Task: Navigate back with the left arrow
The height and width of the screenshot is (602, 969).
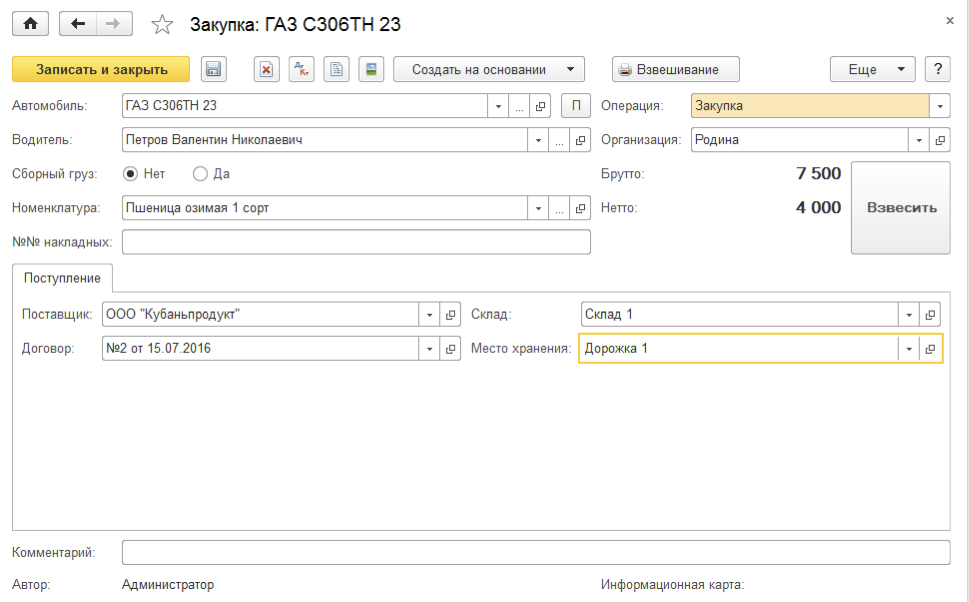Action: coord(78,24)
